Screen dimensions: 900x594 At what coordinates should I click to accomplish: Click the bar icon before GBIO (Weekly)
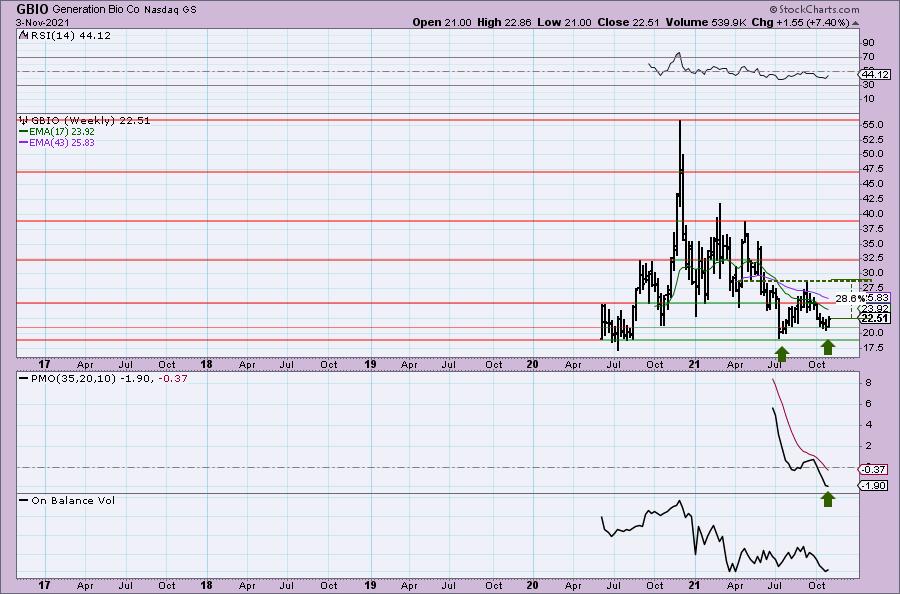24,120
